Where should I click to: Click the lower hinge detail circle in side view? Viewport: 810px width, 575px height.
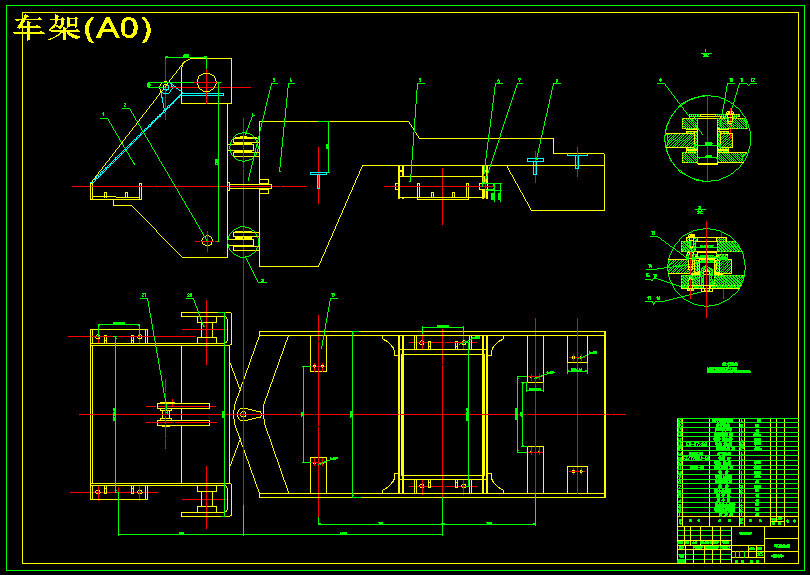point(243,241)
